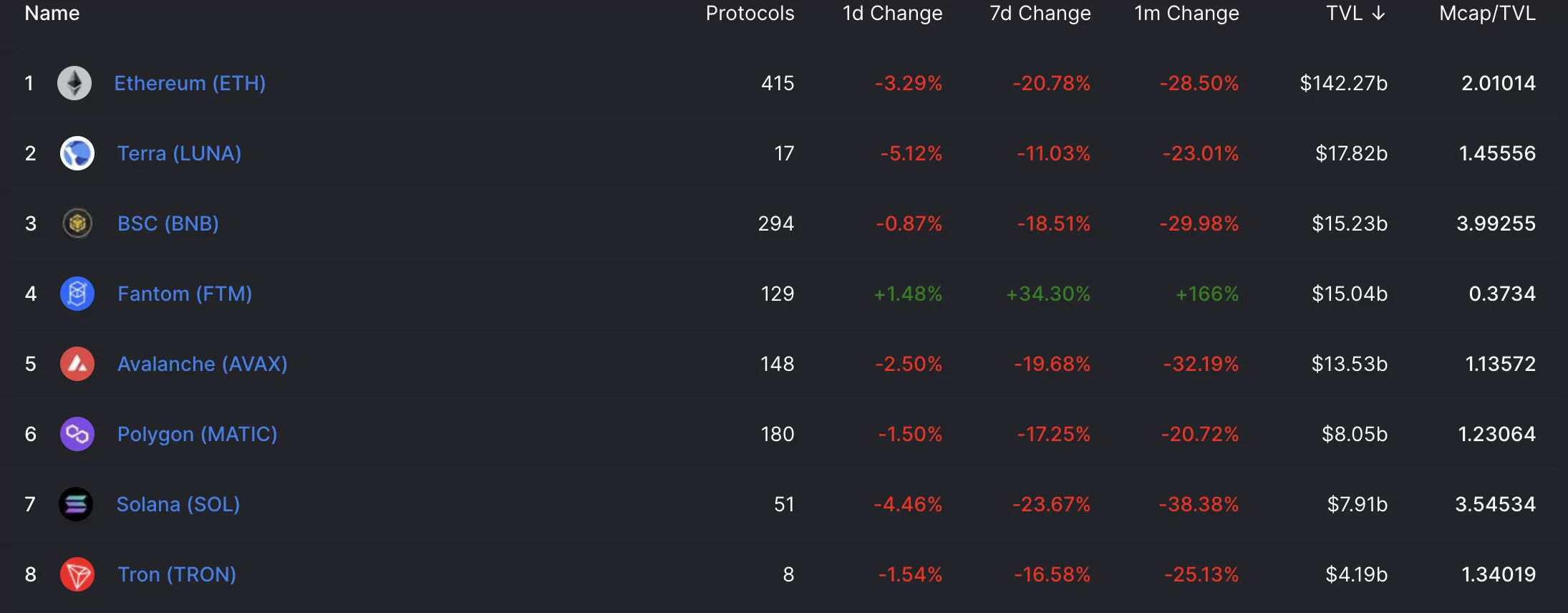
Task: Click the Ethereum chain logo icon
Action: (74, 83)
